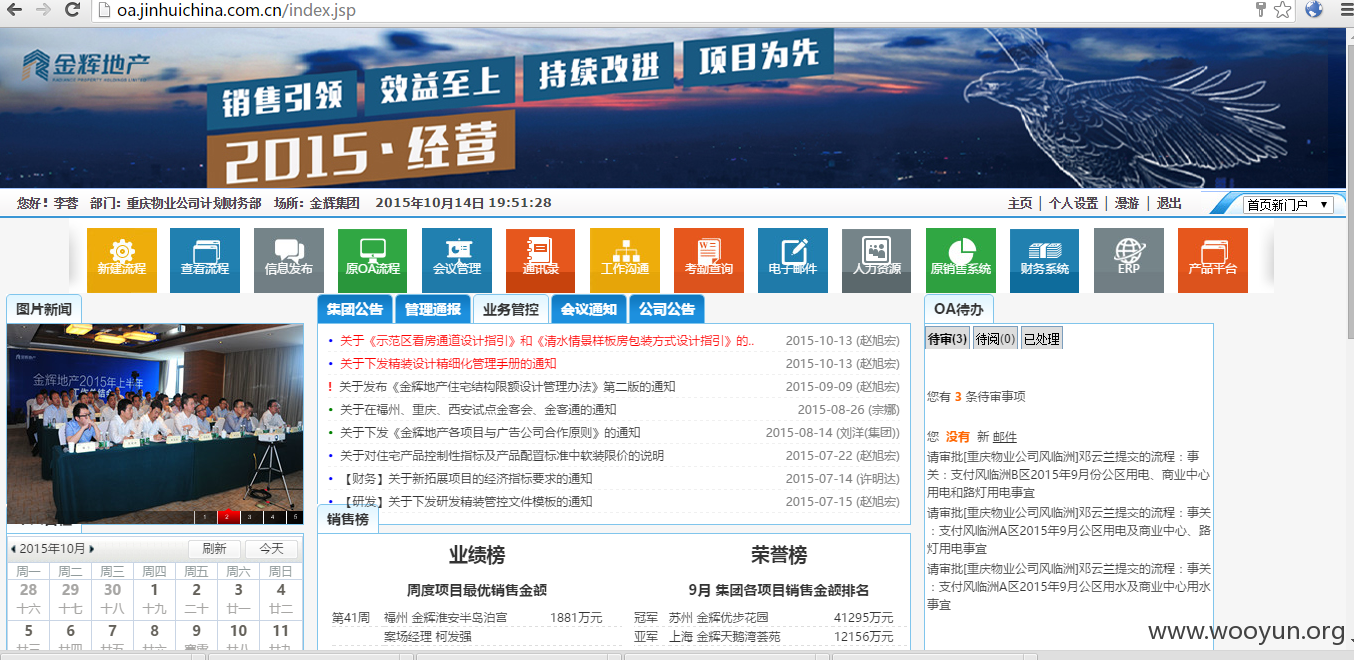Select slide 3 in news slideshow

(250, 517)
